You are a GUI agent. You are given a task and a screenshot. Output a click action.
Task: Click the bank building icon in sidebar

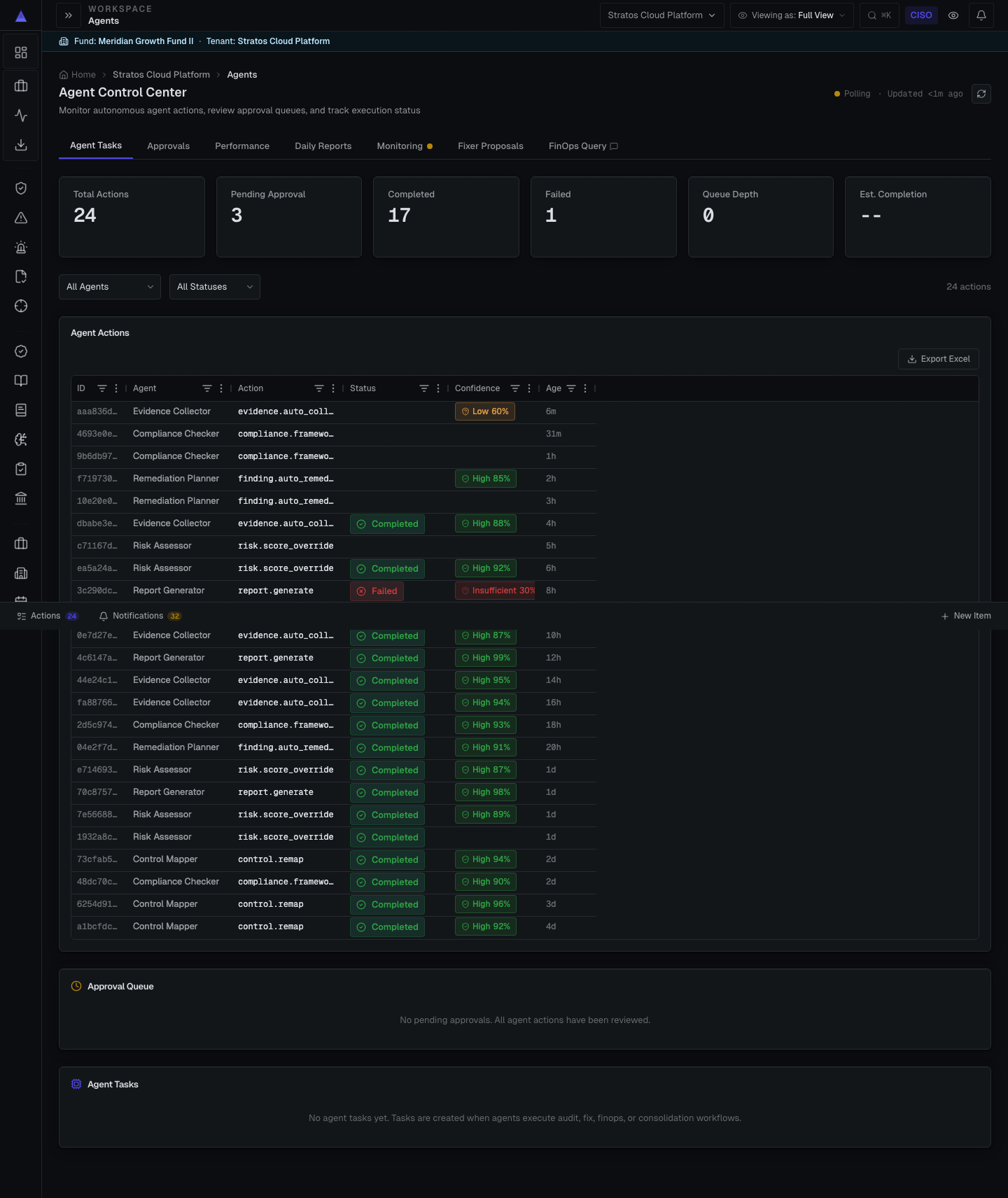pos(21,498)
